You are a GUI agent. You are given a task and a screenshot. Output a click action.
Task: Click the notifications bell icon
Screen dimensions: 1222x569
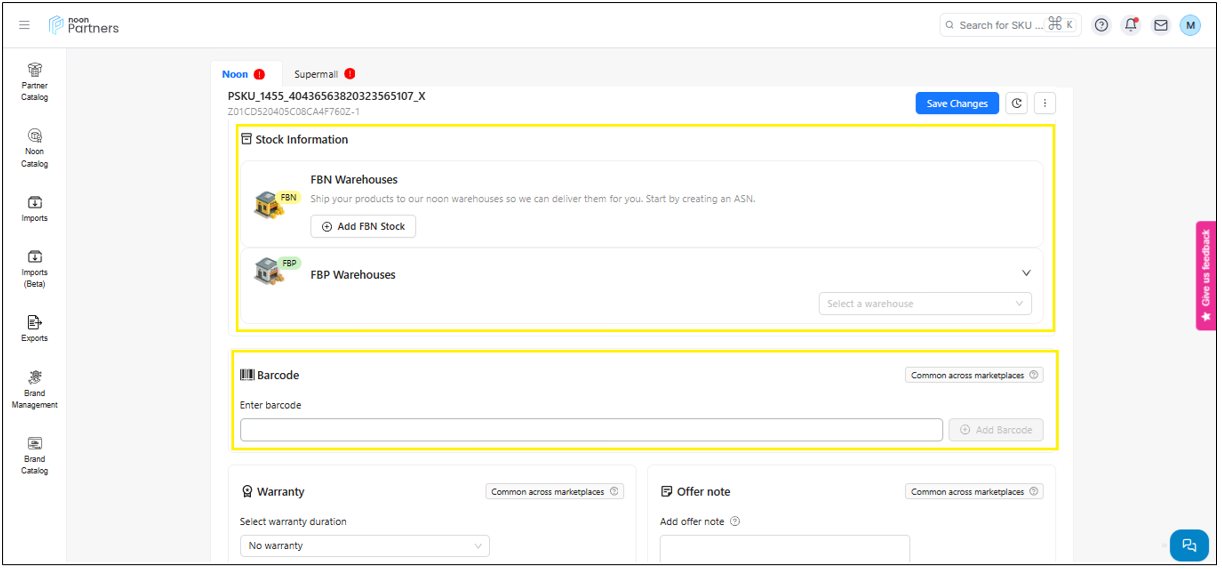(1131, 25)
